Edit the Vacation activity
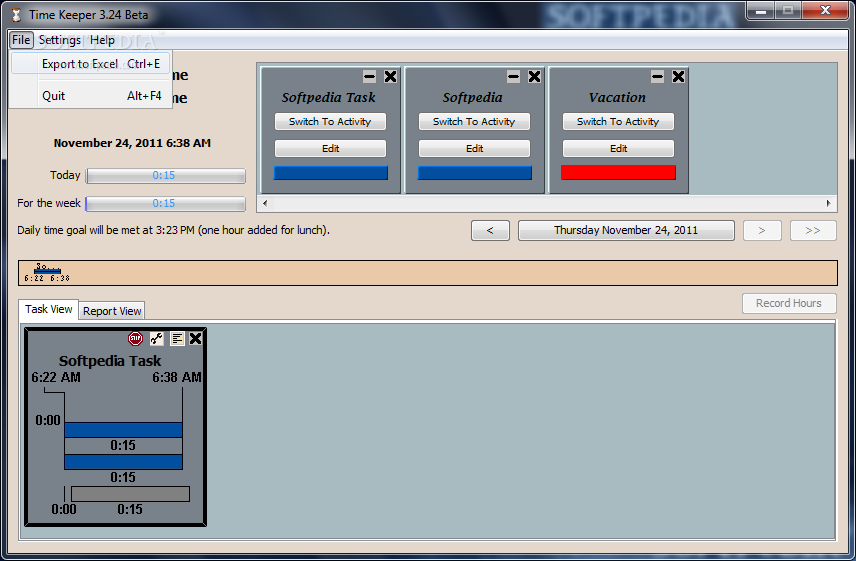Screen dimensions: 856x561 click(x=619, y=148)
